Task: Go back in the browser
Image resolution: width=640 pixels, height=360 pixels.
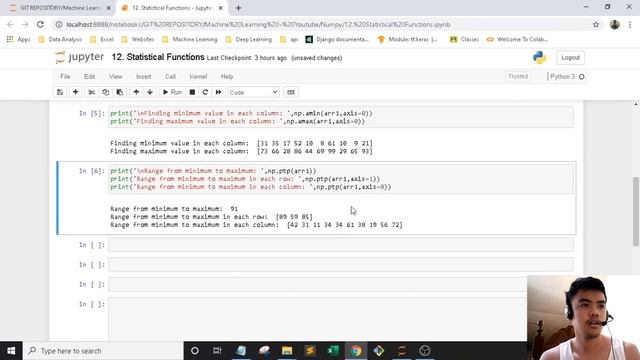Action: (11, 24)
